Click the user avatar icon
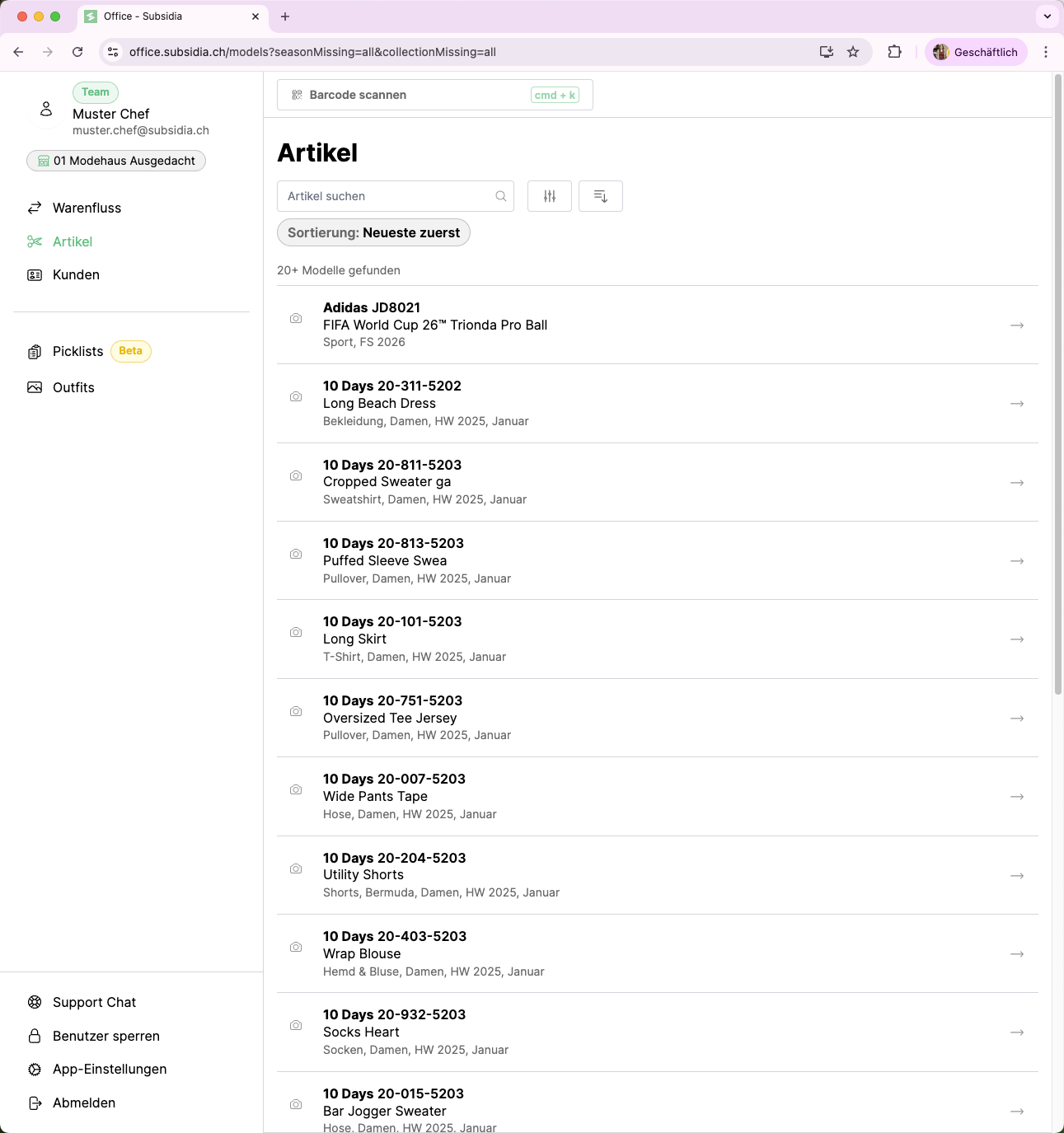This screenshot has height=1133, width=1064. [x=46, y=110]
